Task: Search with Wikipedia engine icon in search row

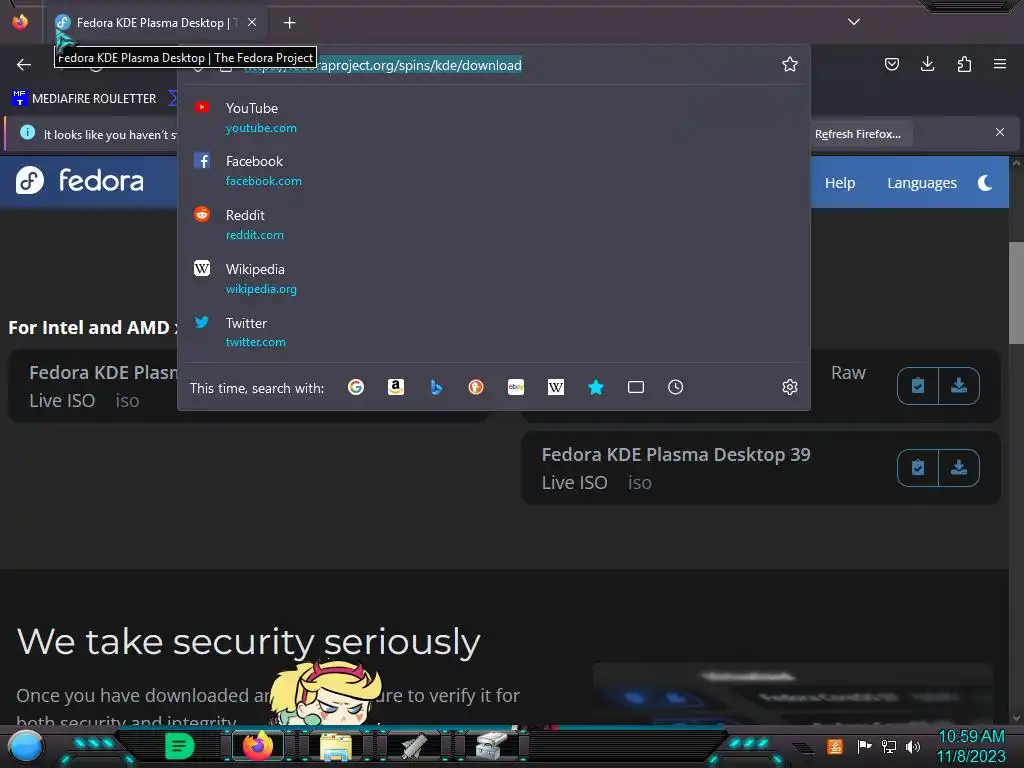Action: (556, 387)
